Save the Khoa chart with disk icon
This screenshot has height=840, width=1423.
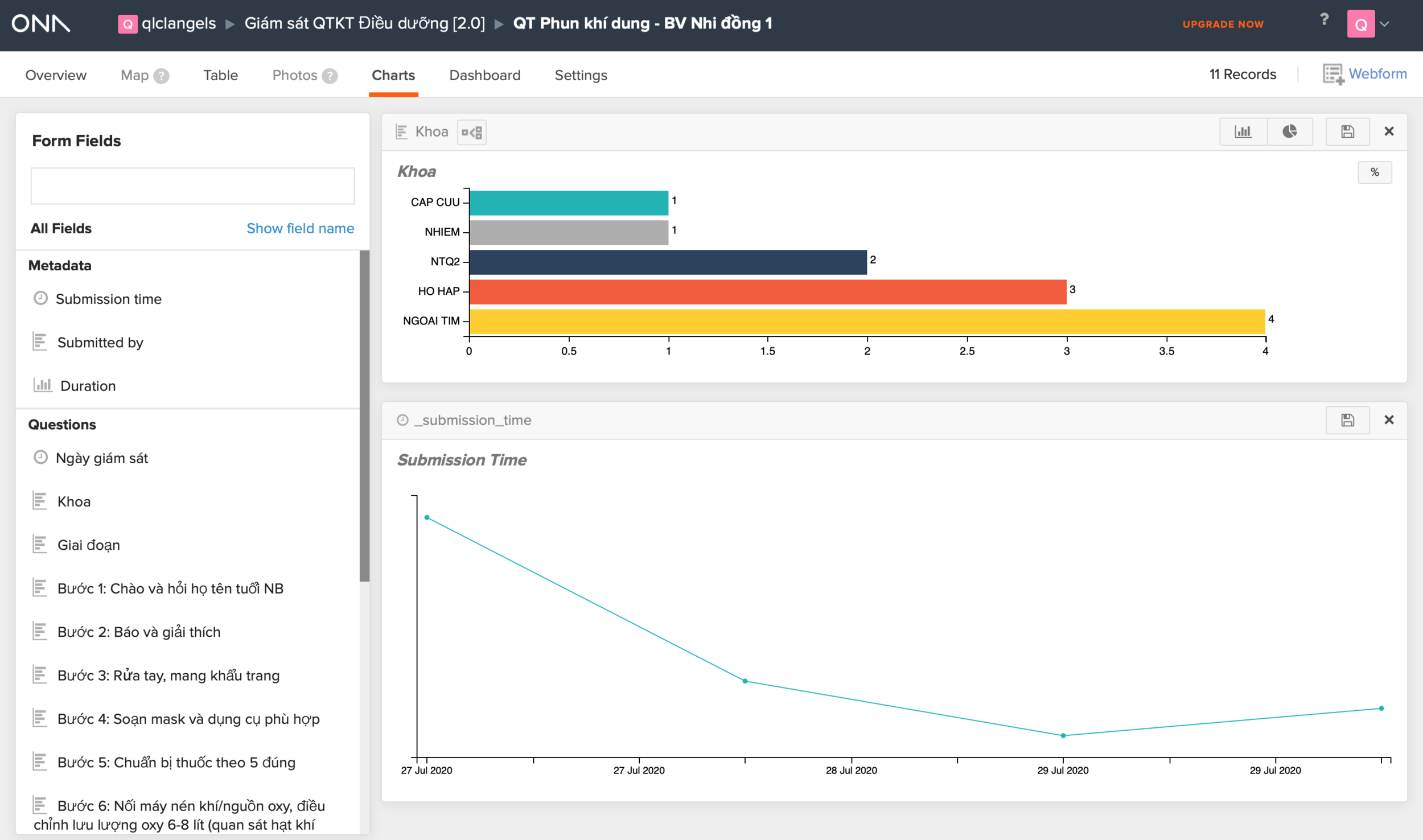point(1347,132)
